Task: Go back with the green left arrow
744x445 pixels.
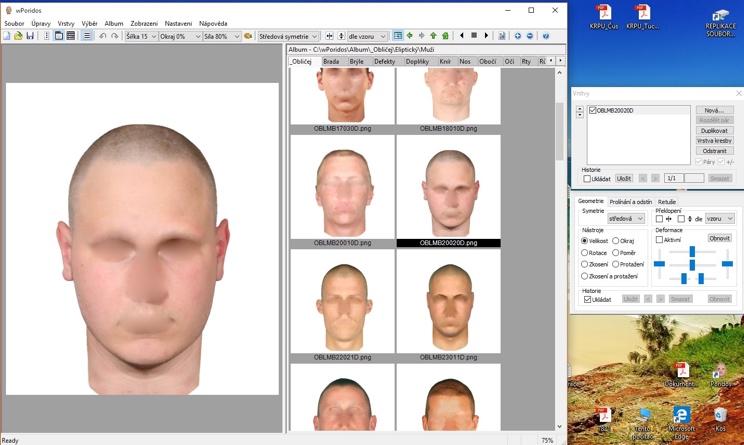Action: click(409, 36)
